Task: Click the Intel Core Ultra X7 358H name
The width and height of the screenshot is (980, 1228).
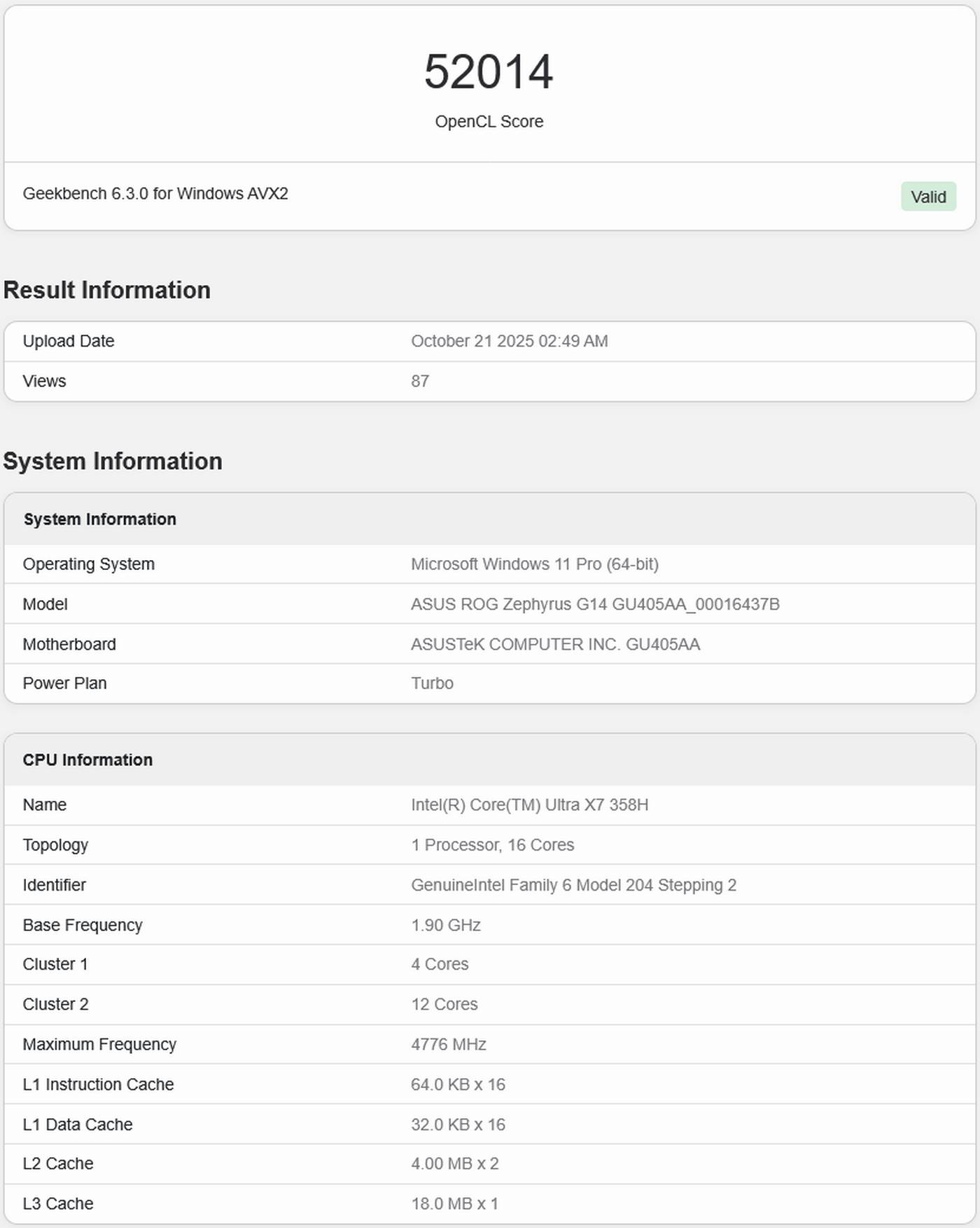Action: tap(529, 805)
